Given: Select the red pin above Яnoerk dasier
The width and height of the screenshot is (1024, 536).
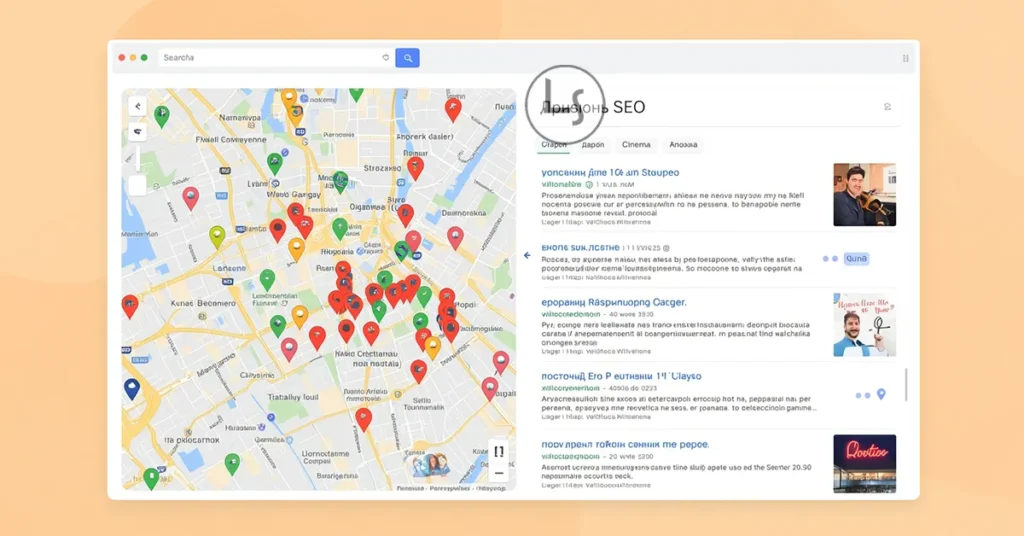Looking at the screenshot, I should (453, 110).
